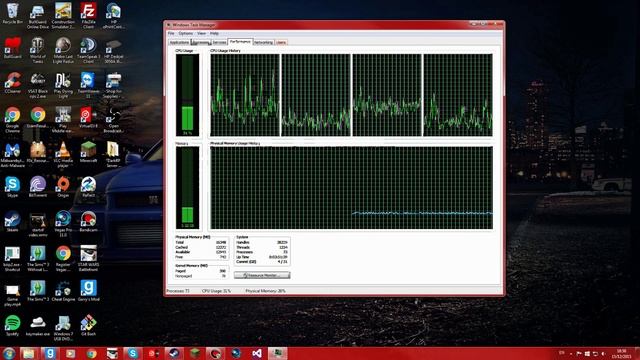Screen dimensions: 640x360
Task: Select the Minecraft desktop icon
Action: (x=88, y=152)
